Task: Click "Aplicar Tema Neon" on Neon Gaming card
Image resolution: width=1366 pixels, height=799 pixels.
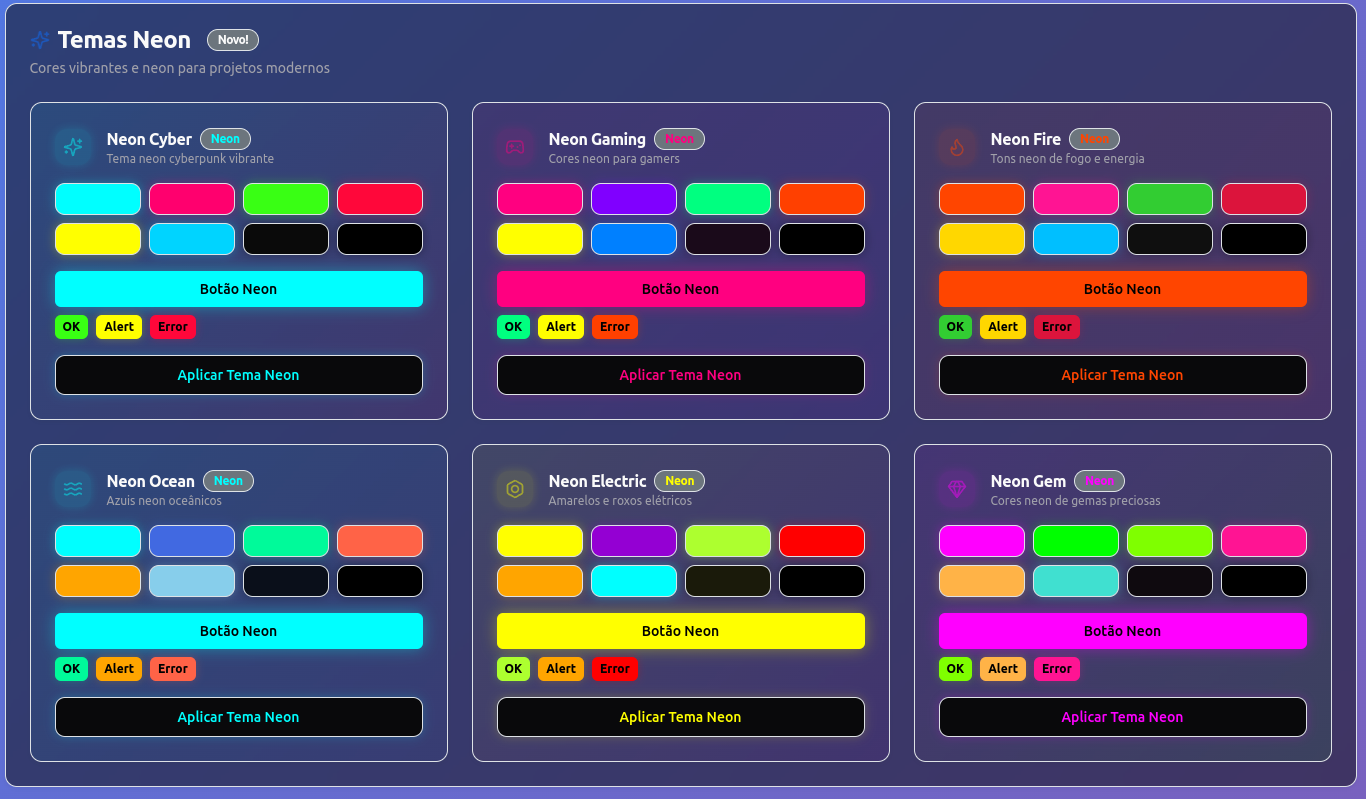Action: tap(681, 375)
